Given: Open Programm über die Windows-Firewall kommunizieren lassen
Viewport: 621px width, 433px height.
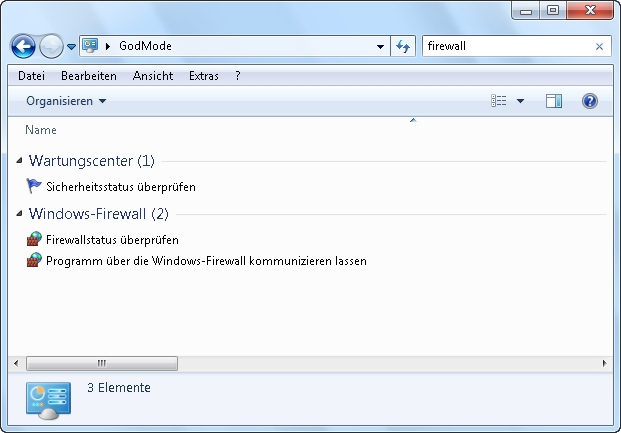Looking at the screenshot, I should pos(206,261).
